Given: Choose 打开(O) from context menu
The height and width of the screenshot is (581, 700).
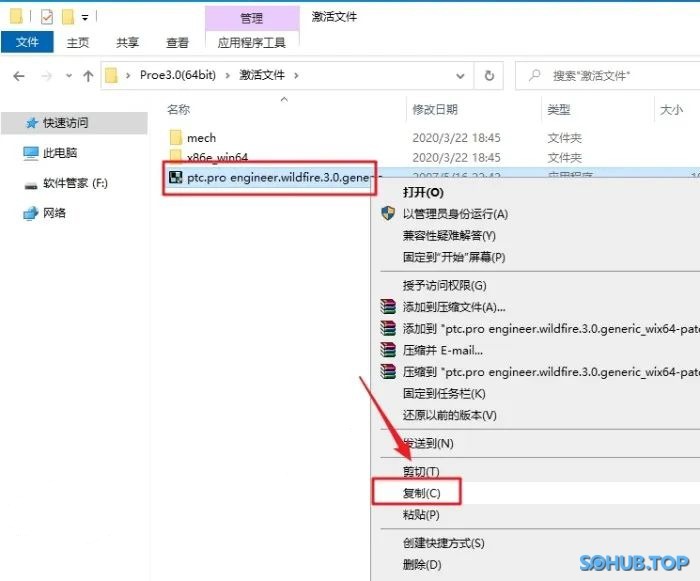Looking at the screenshot, I should pyautogui.click(x=423, y=192).
